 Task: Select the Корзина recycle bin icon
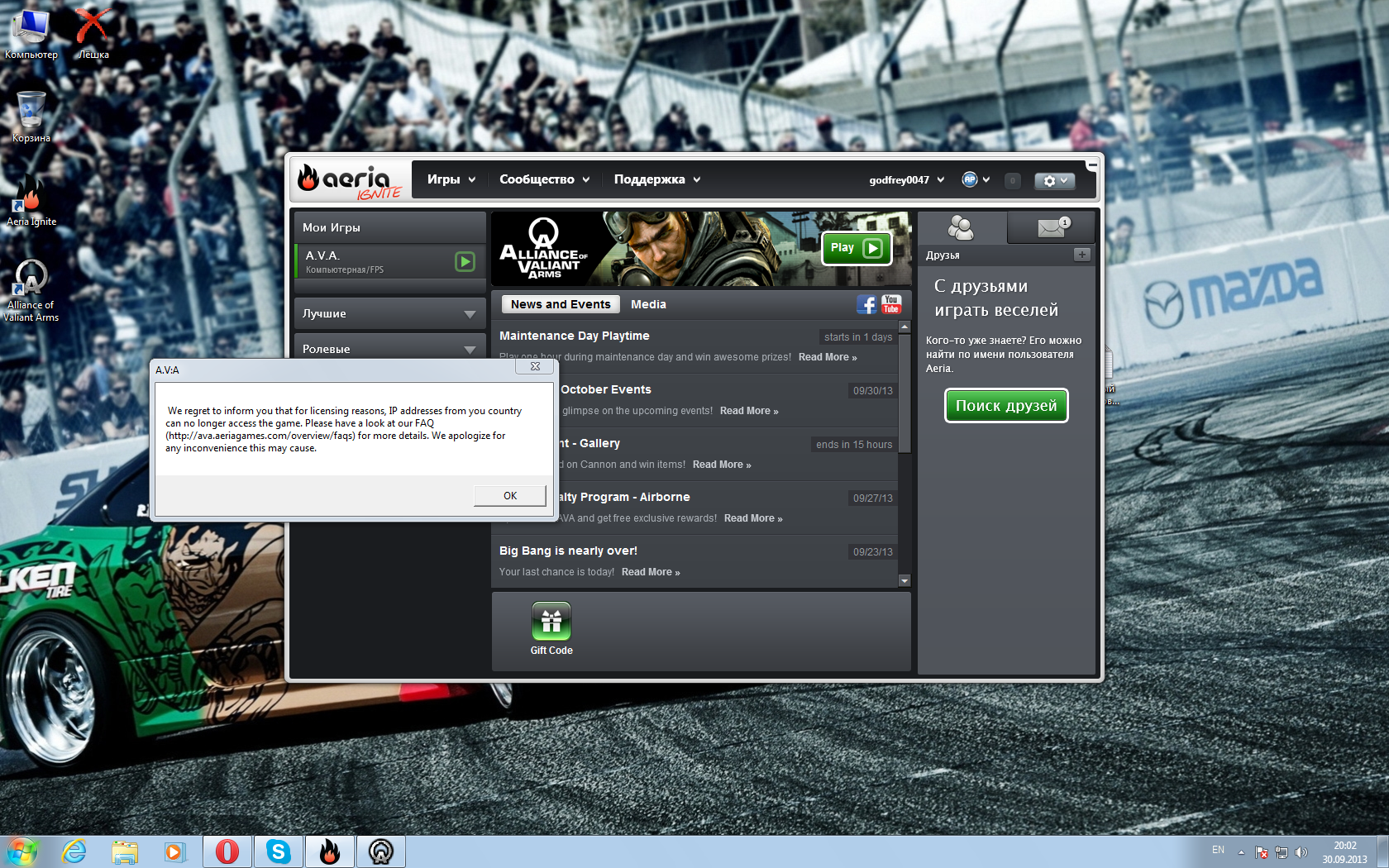[31, 117]
